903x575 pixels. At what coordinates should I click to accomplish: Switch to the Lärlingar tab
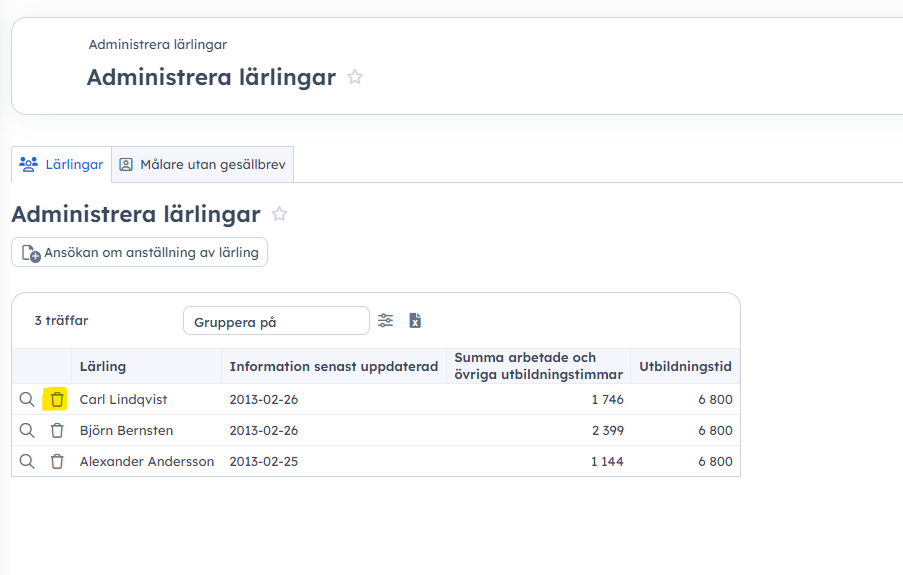point(62,165)
